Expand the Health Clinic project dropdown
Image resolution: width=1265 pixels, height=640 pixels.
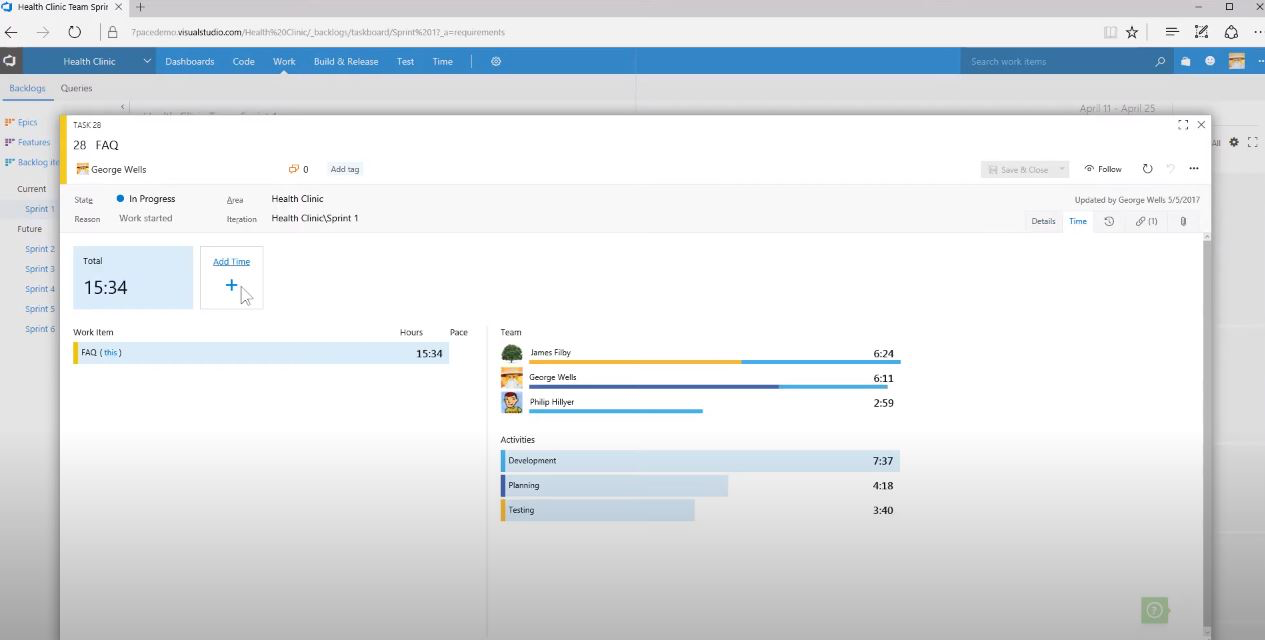click(146, 61)
